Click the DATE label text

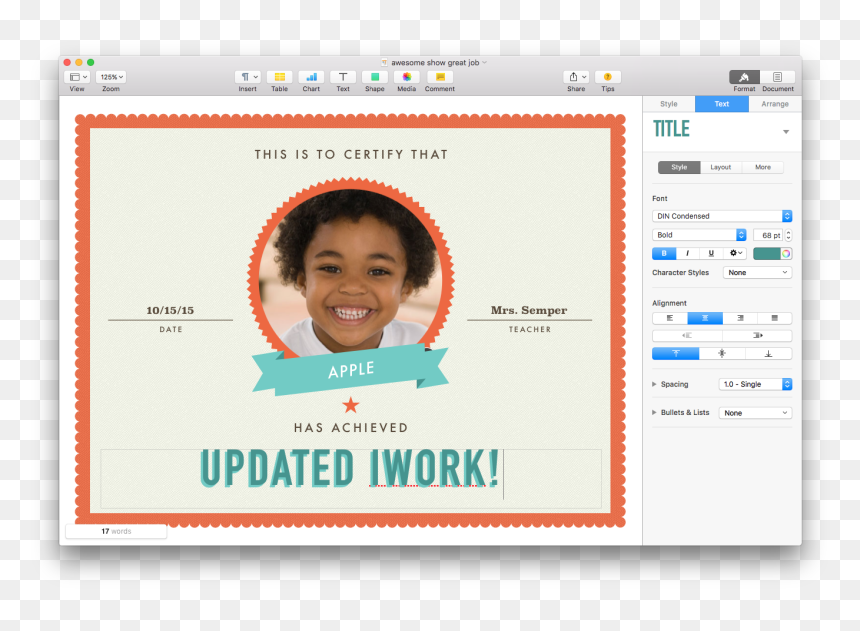171,329
